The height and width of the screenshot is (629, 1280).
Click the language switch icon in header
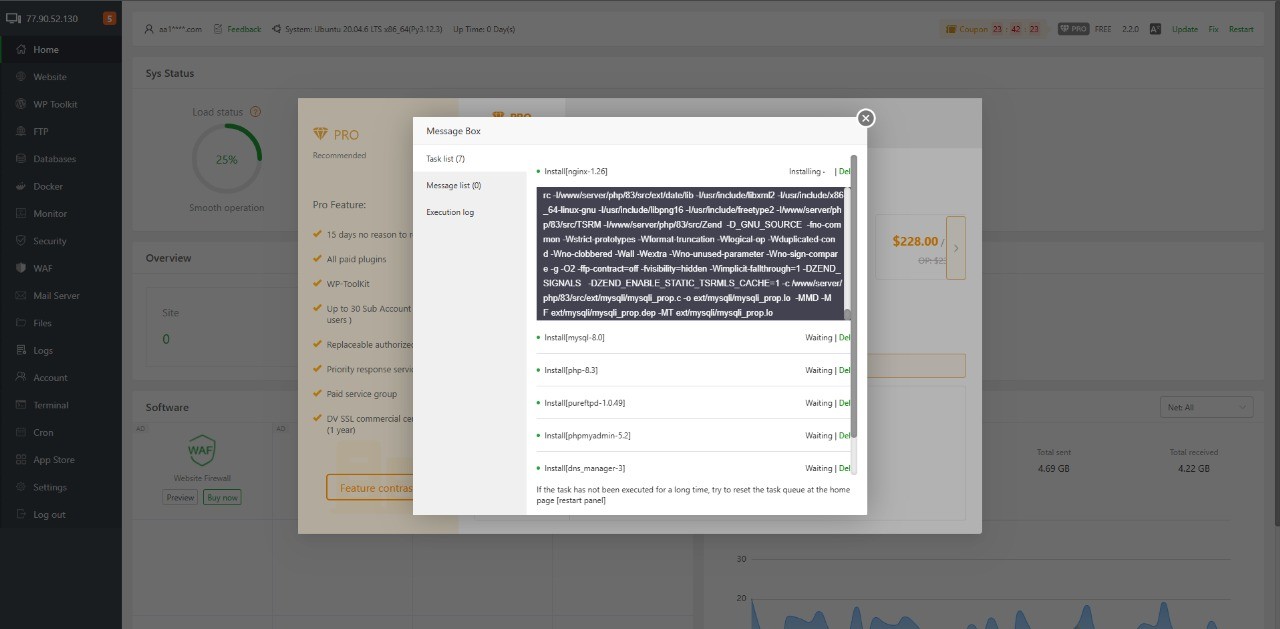(1155, 29)
